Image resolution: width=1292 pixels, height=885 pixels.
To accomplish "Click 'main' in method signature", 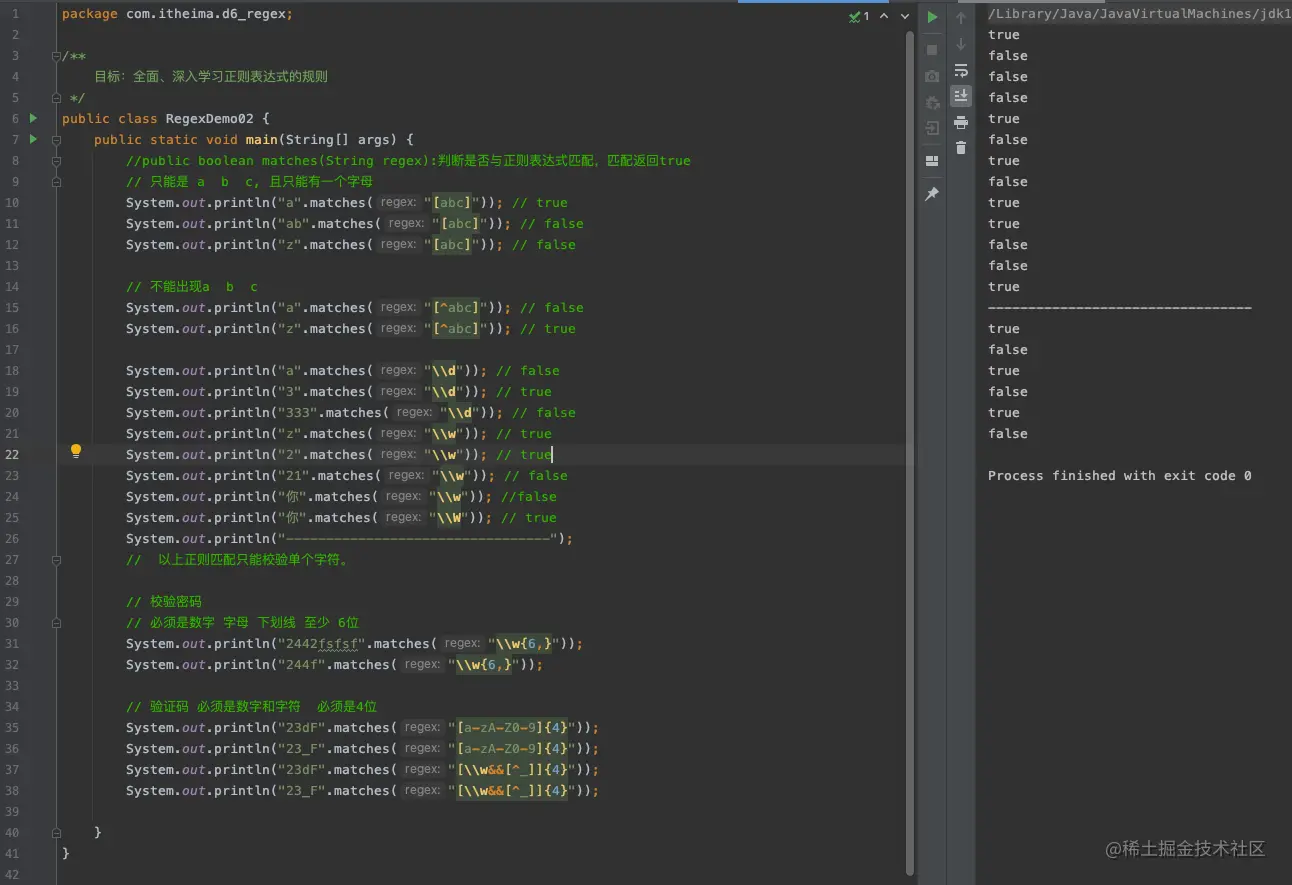I will coord(261,139).
